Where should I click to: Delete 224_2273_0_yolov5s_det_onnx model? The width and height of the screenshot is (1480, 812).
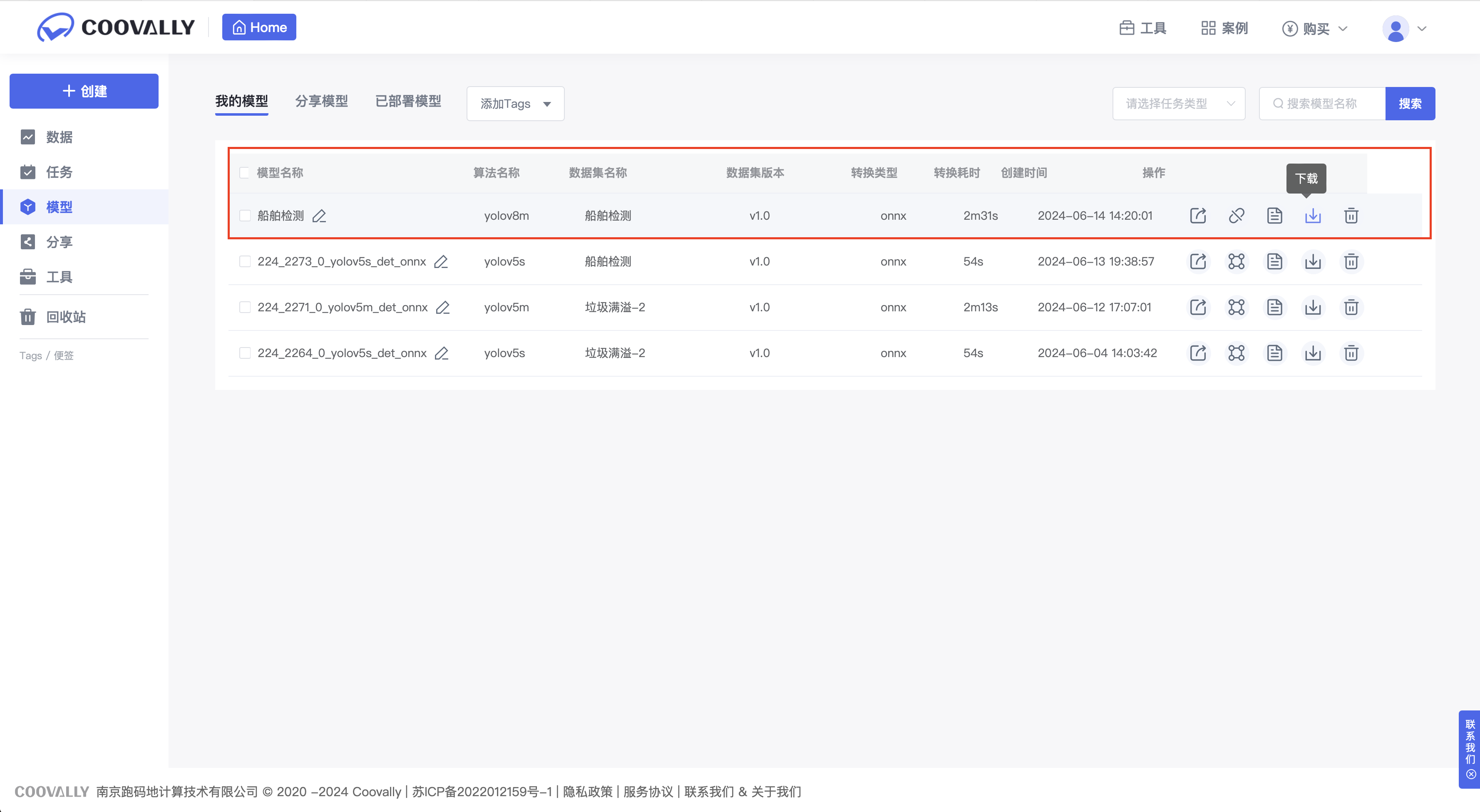pos(1351,261)
